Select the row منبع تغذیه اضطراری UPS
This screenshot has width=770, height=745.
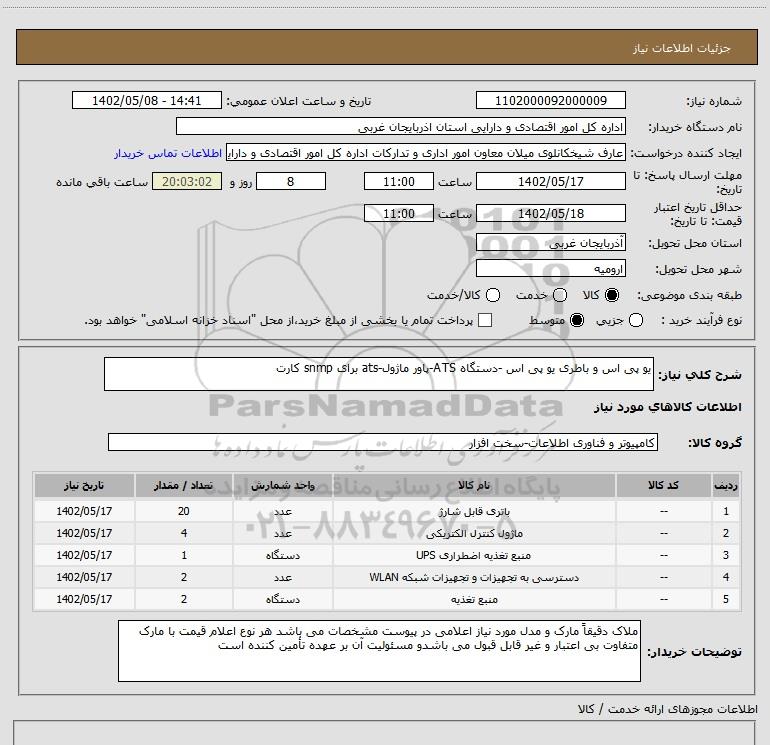[x=387, y=555]
